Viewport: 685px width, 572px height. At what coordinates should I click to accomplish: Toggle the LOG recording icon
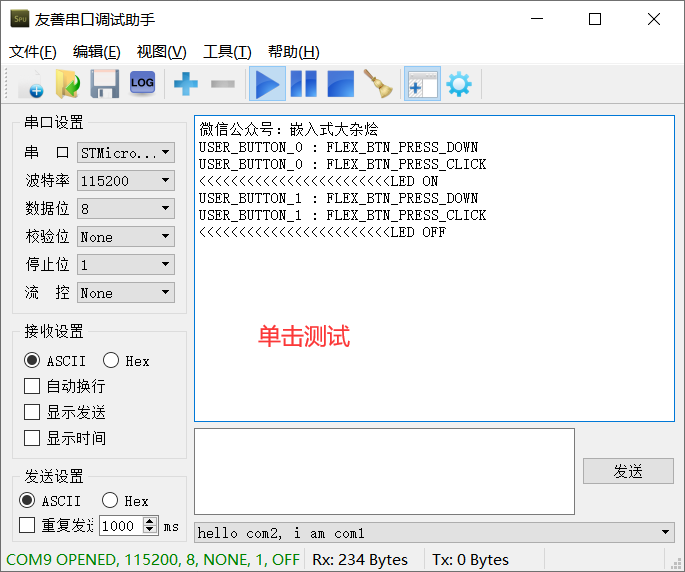(x=142, y=83)
